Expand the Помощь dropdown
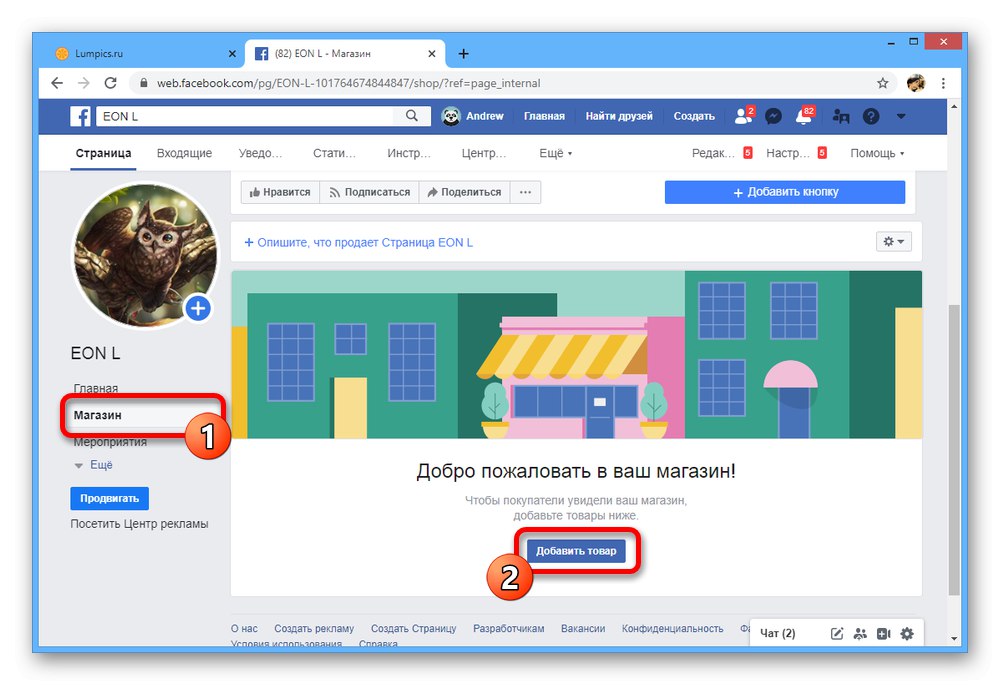Image resolution: width=1000 pixels, height=685 pixels. 877,153
